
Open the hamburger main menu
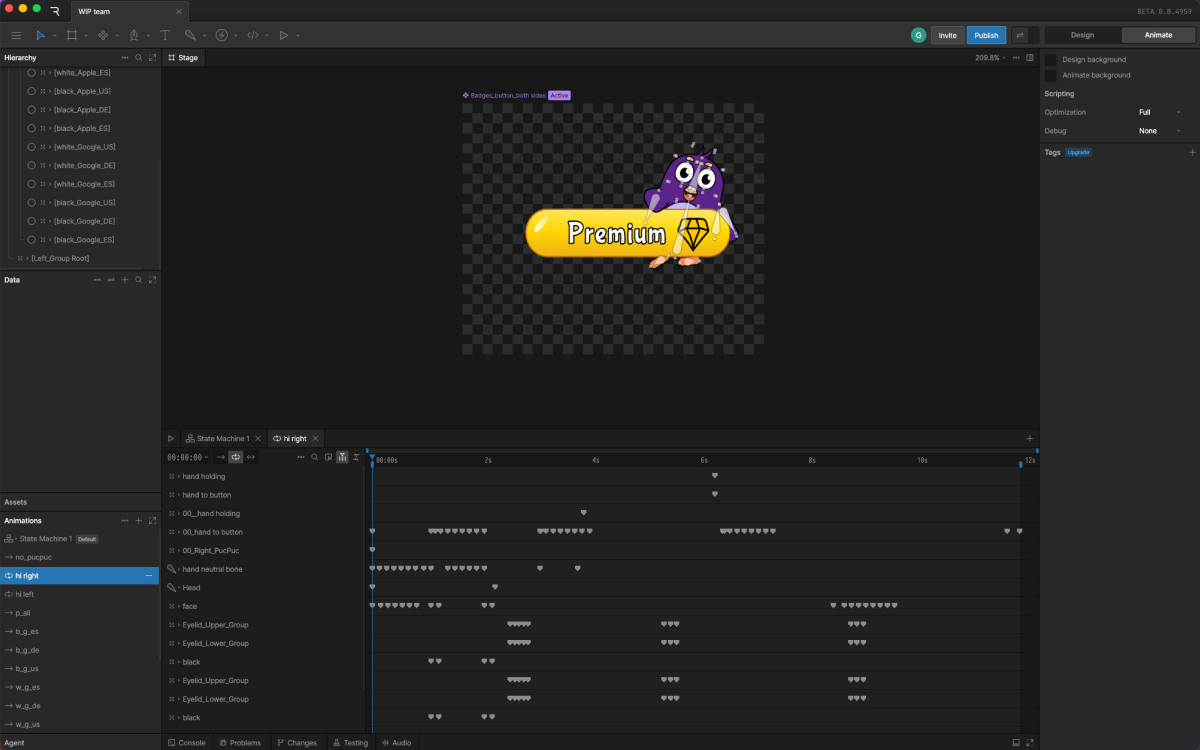click(16, 35)
